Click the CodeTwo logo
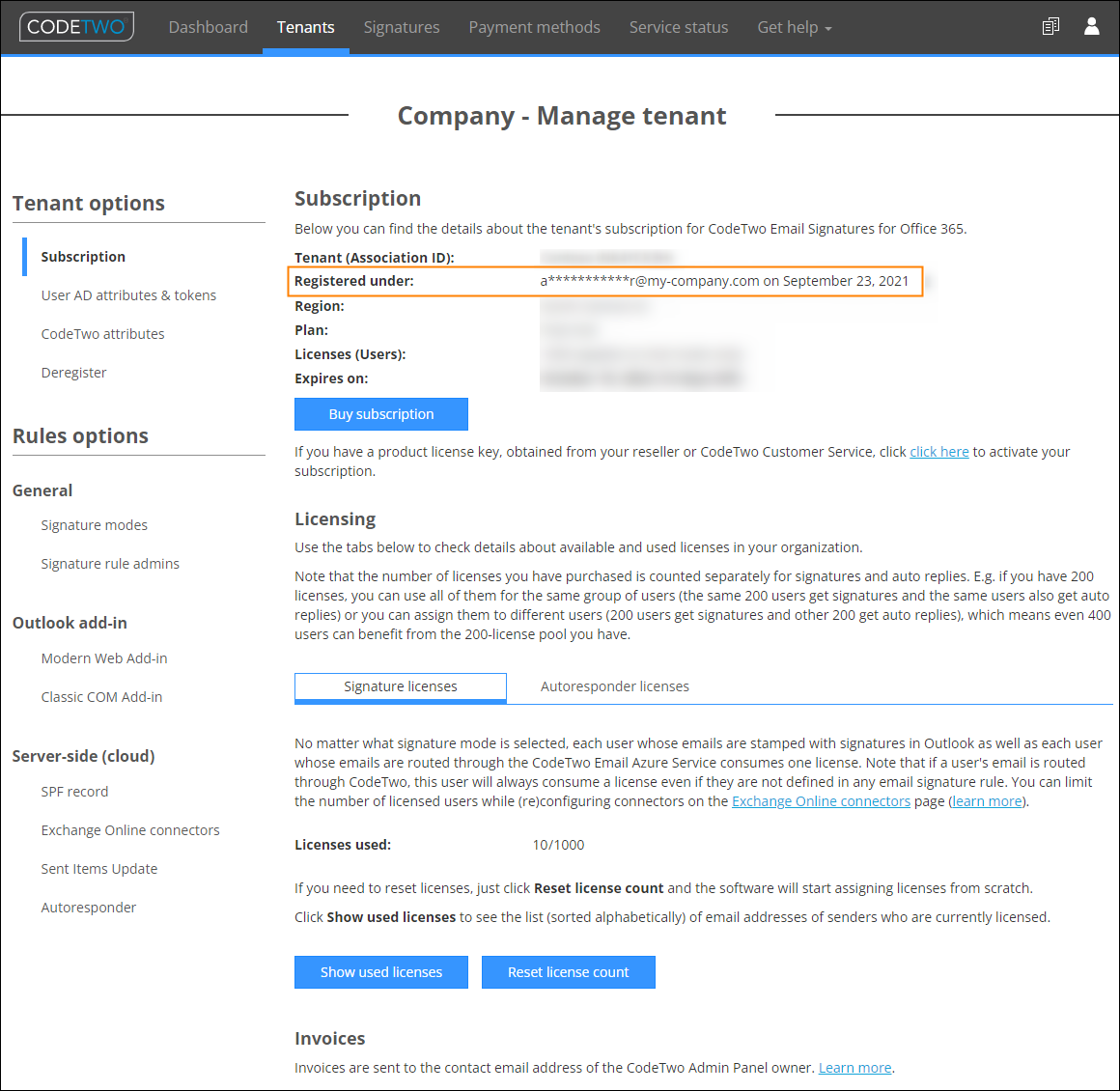 point(76,27)
